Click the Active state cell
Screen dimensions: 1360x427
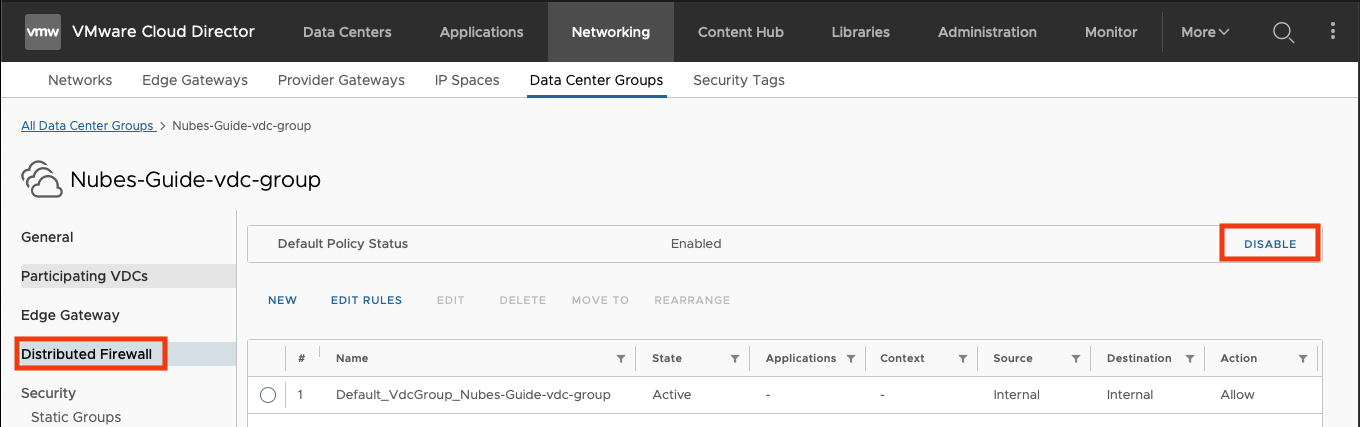click(671, 395)
